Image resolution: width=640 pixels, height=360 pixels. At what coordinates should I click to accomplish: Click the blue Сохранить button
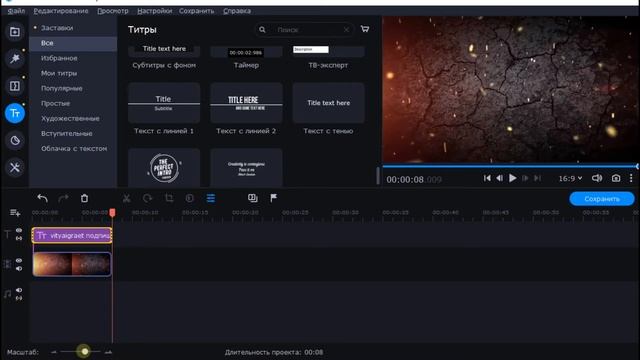pos(602,199)
